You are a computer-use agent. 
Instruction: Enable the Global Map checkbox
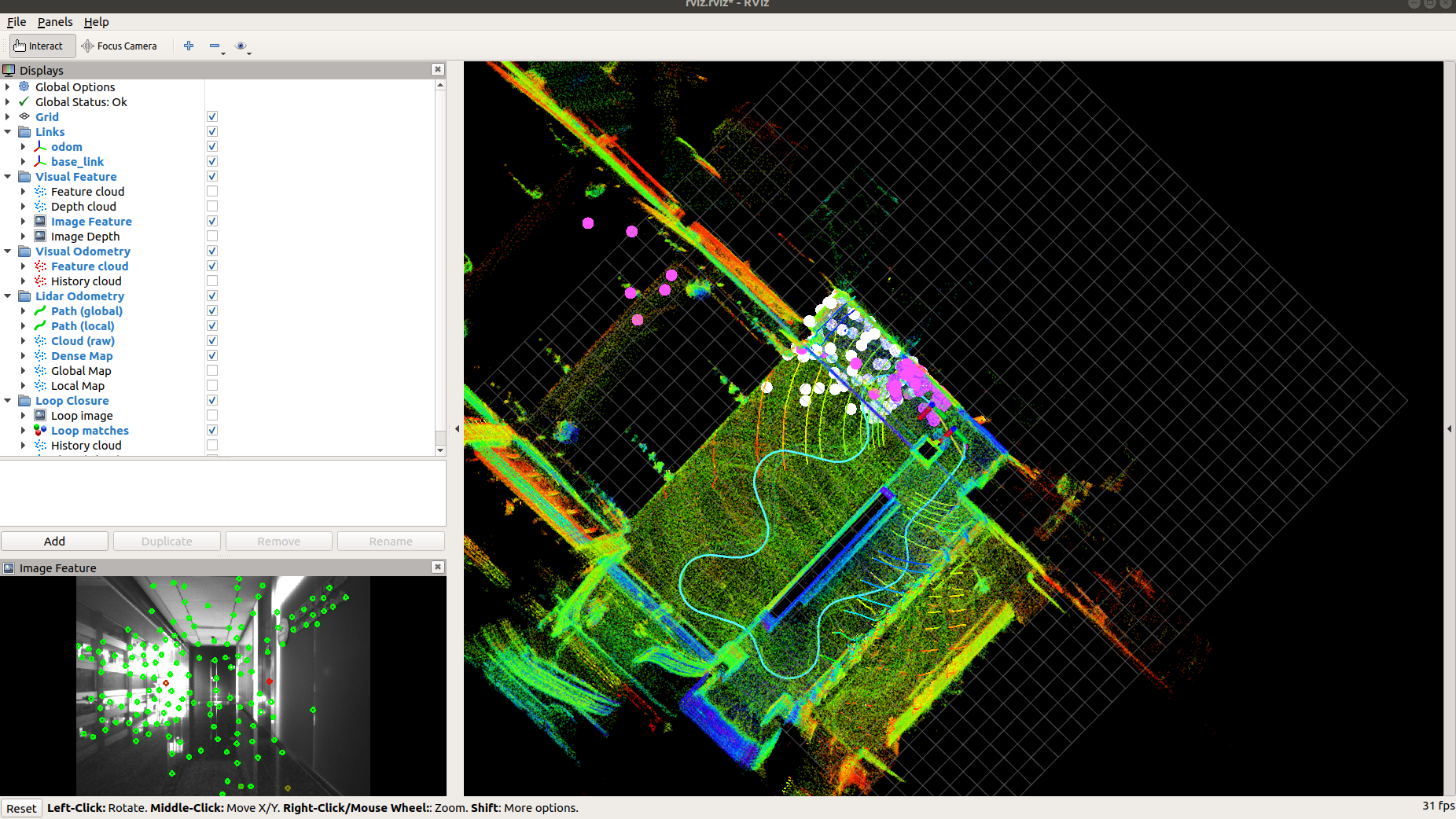212,370
